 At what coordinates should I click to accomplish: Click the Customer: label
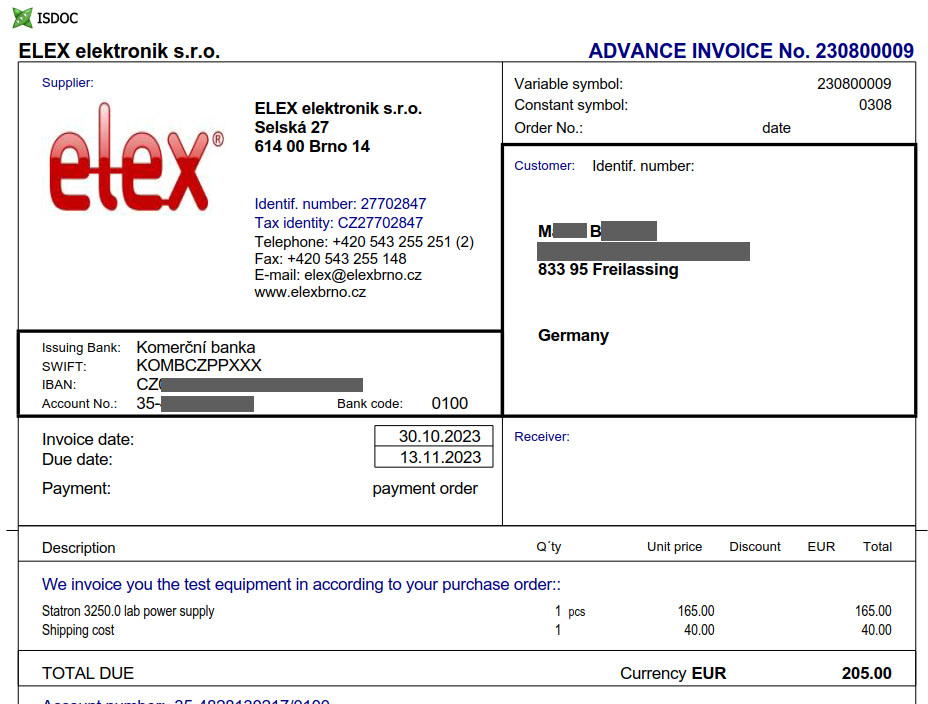[x=544, y=166]
